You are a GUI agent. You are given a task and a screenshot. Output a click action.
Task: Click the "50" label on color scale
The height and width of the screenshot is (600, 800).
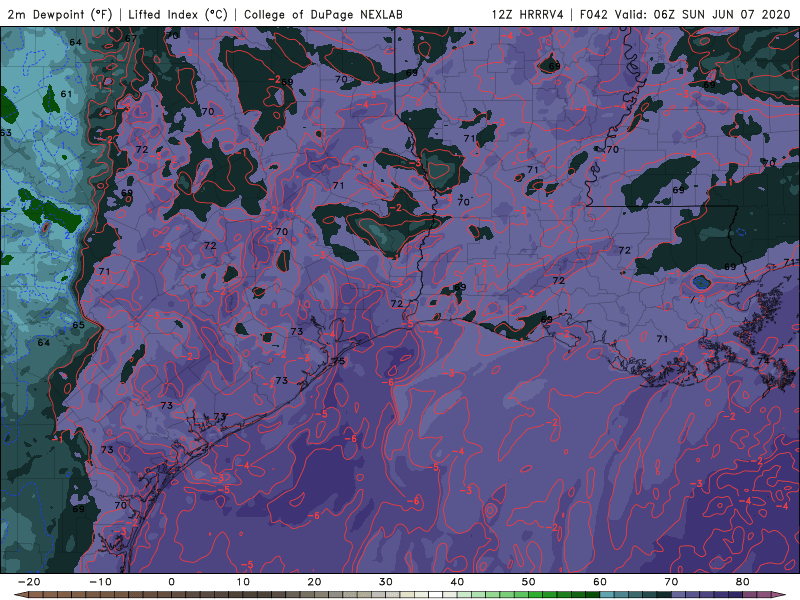click(x=529, y=582)
